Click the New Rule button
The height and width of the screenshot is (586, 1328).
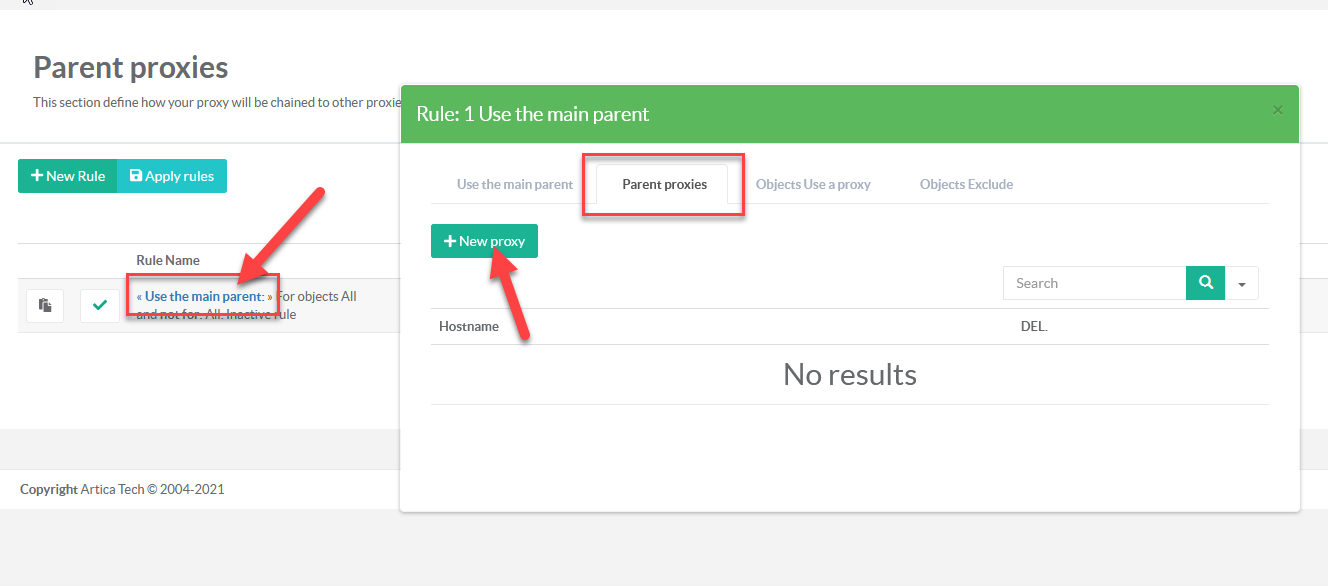pos(68,176)
